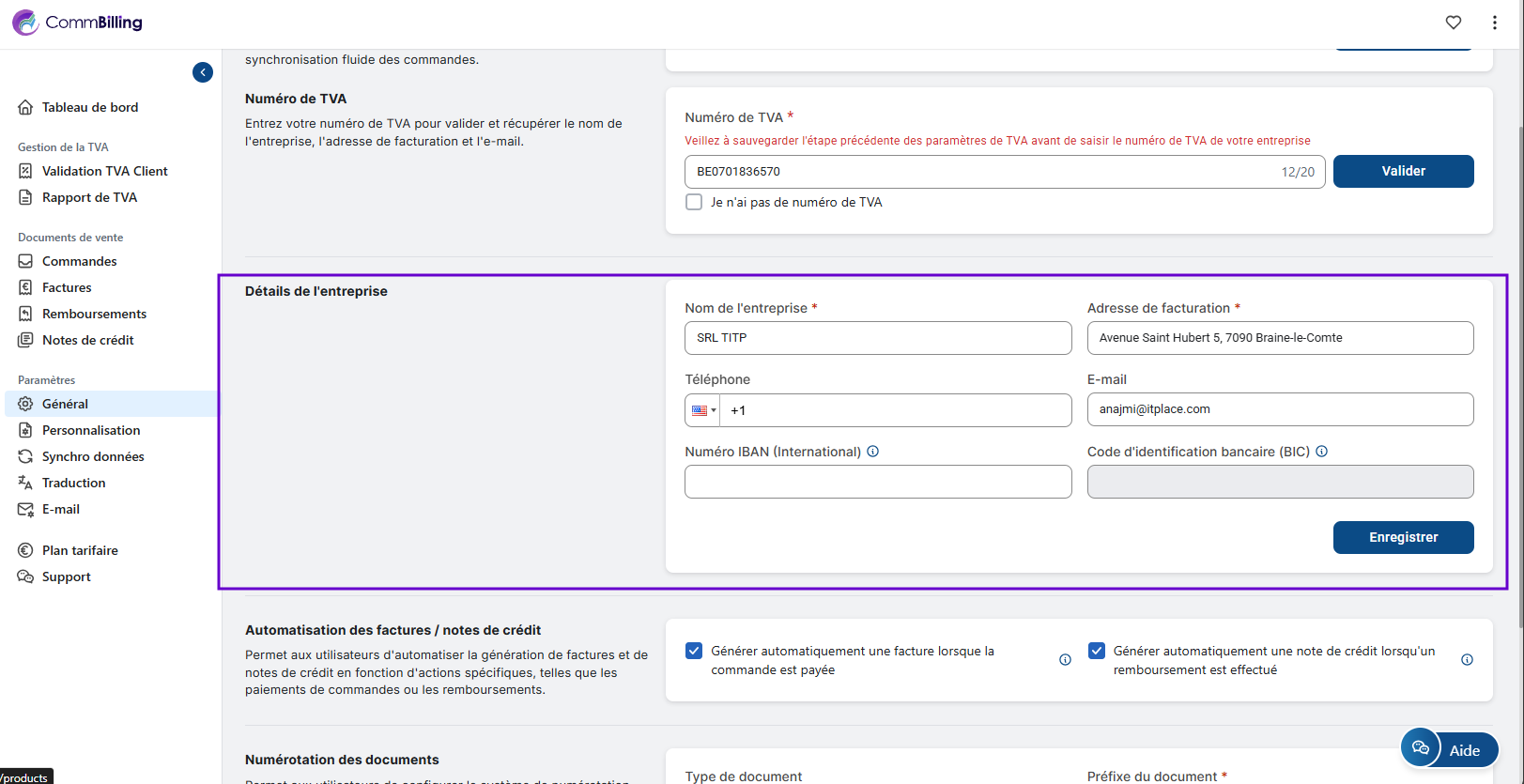Screen dimensions: 1524x784
Task: Uncheck automatic invoice generation on paid order
Action: point(694,651)
